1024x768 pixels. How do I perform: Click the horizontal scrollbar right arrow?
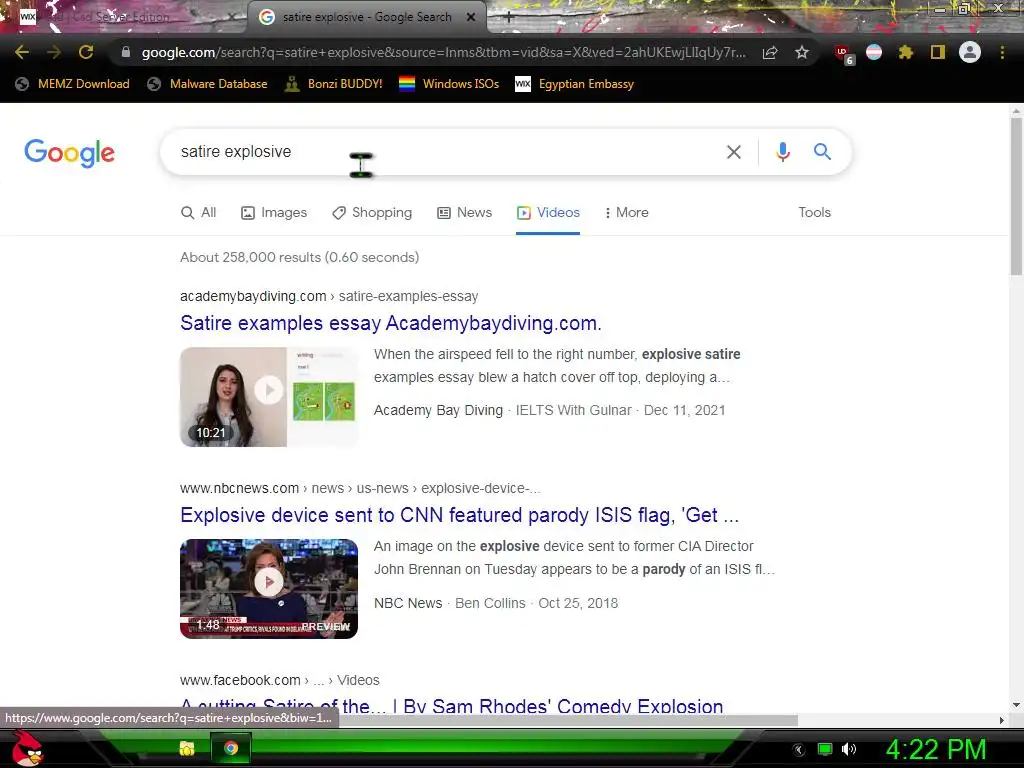(x=1002, y=720)
